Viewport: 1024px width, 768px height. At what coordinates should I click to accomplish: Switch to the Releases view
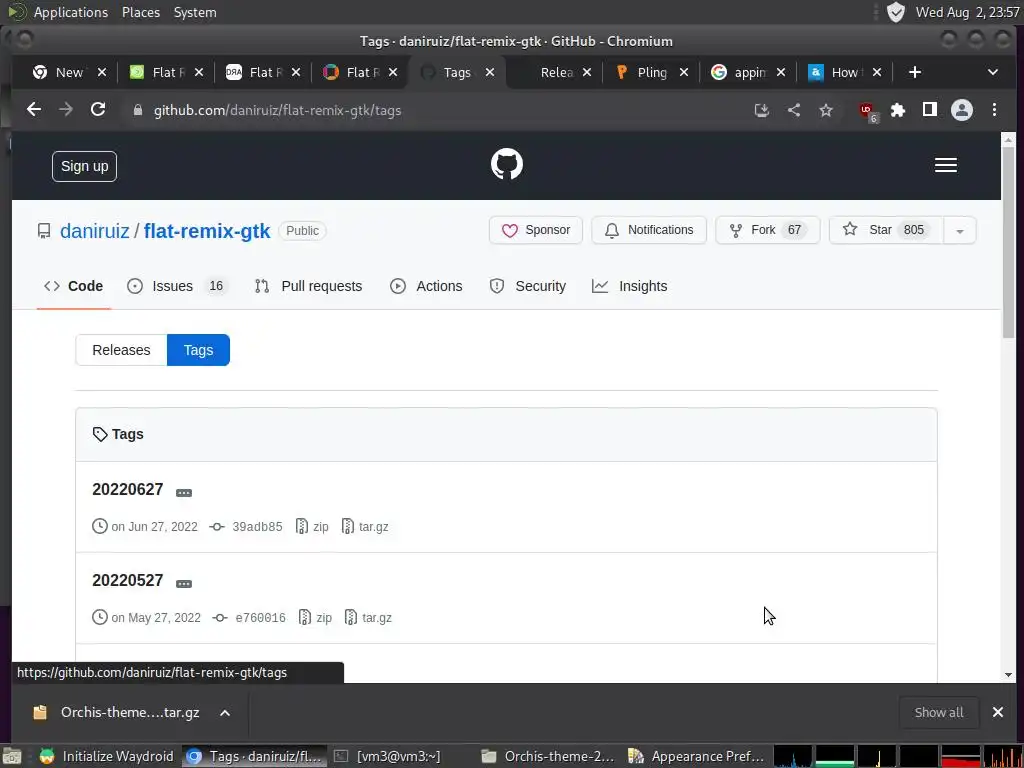pyautogui.click(x=121, y=350)
